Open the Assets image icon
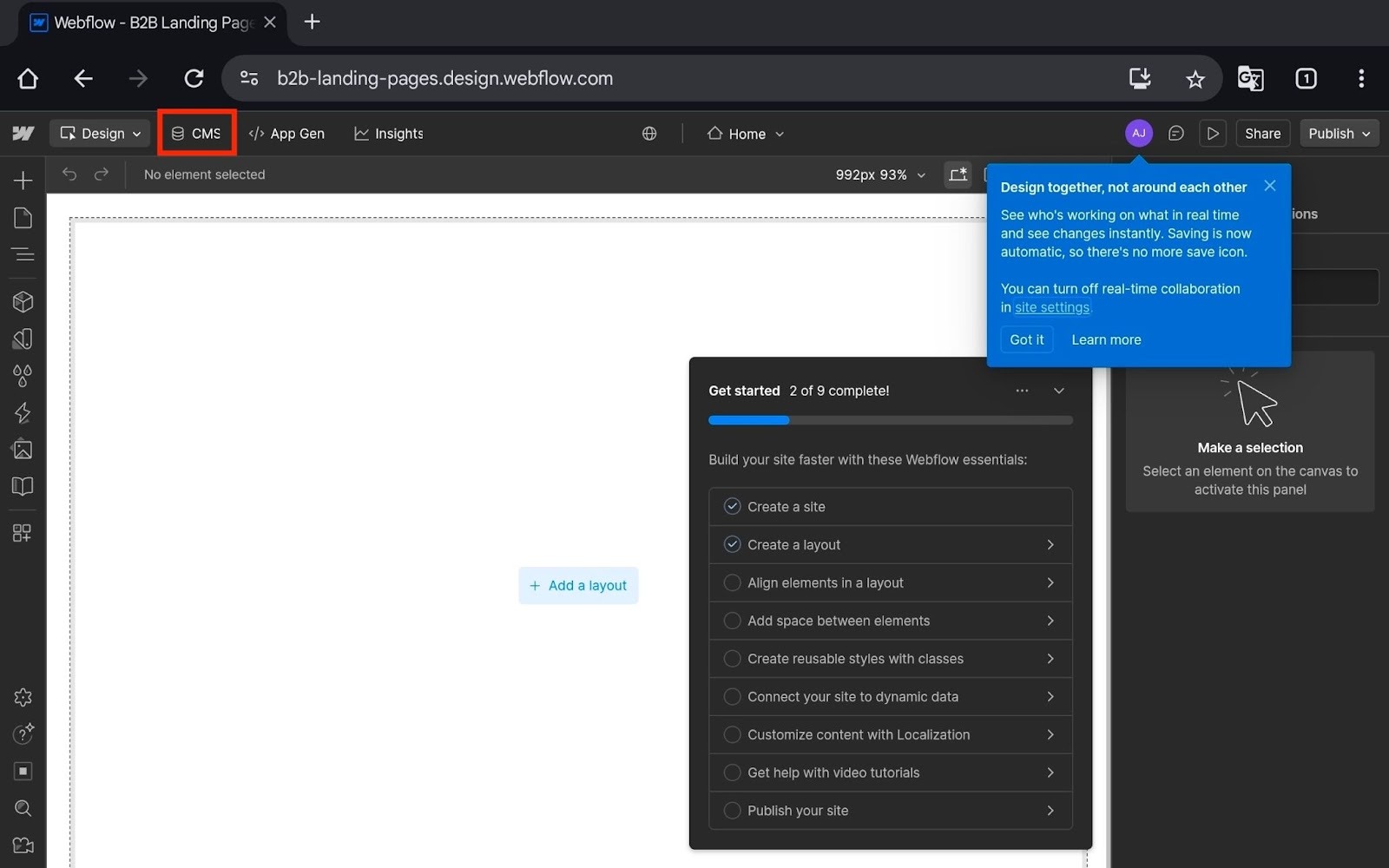The width and height of the screenshot is (1389, 868). (x=23, y=450)
